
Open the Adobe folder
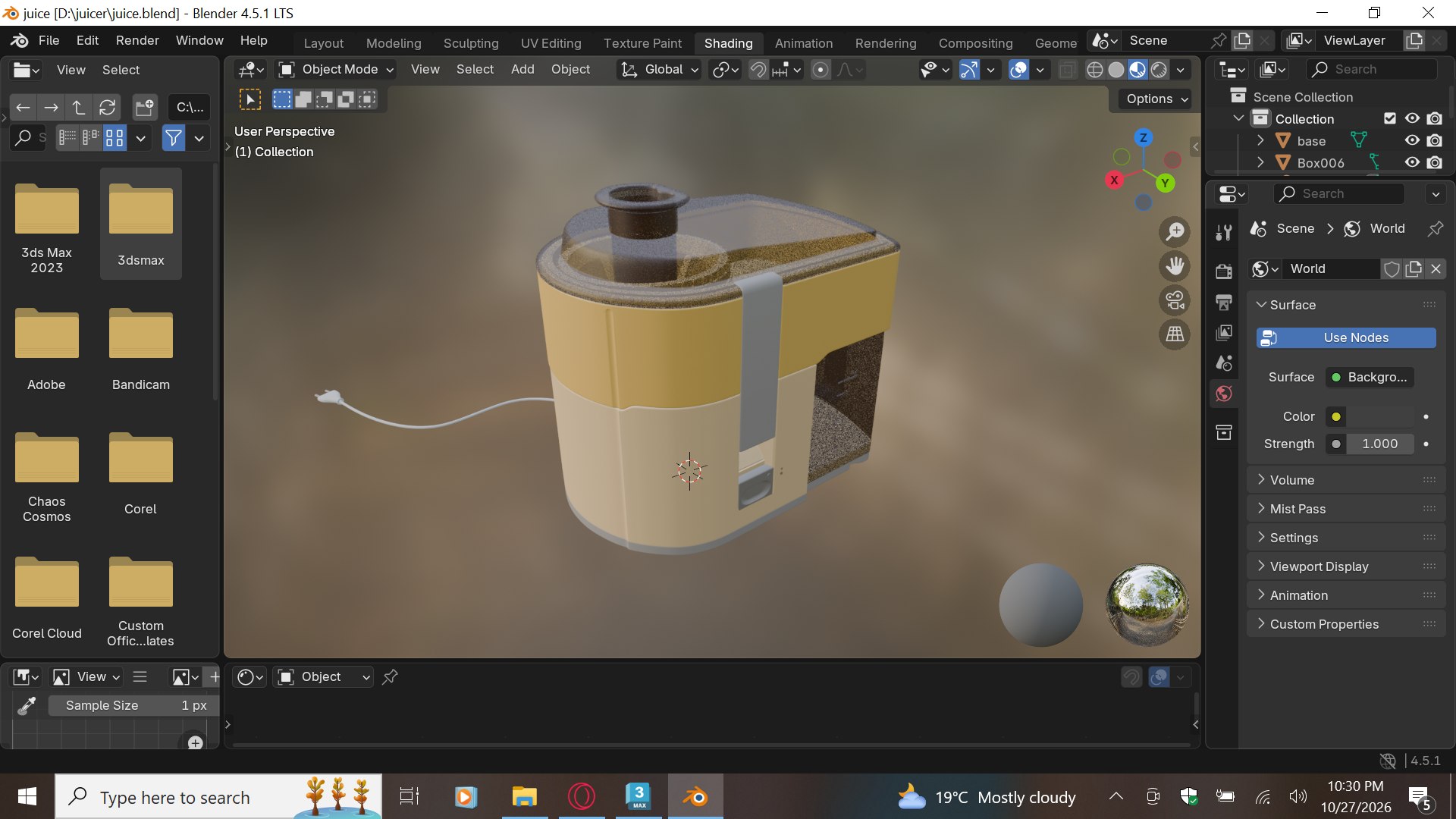[46, 349]
